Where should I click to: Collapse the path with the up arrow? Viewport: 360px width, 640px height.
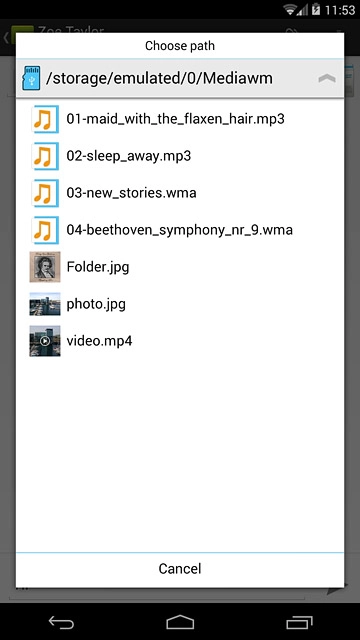tap(327, 78)
